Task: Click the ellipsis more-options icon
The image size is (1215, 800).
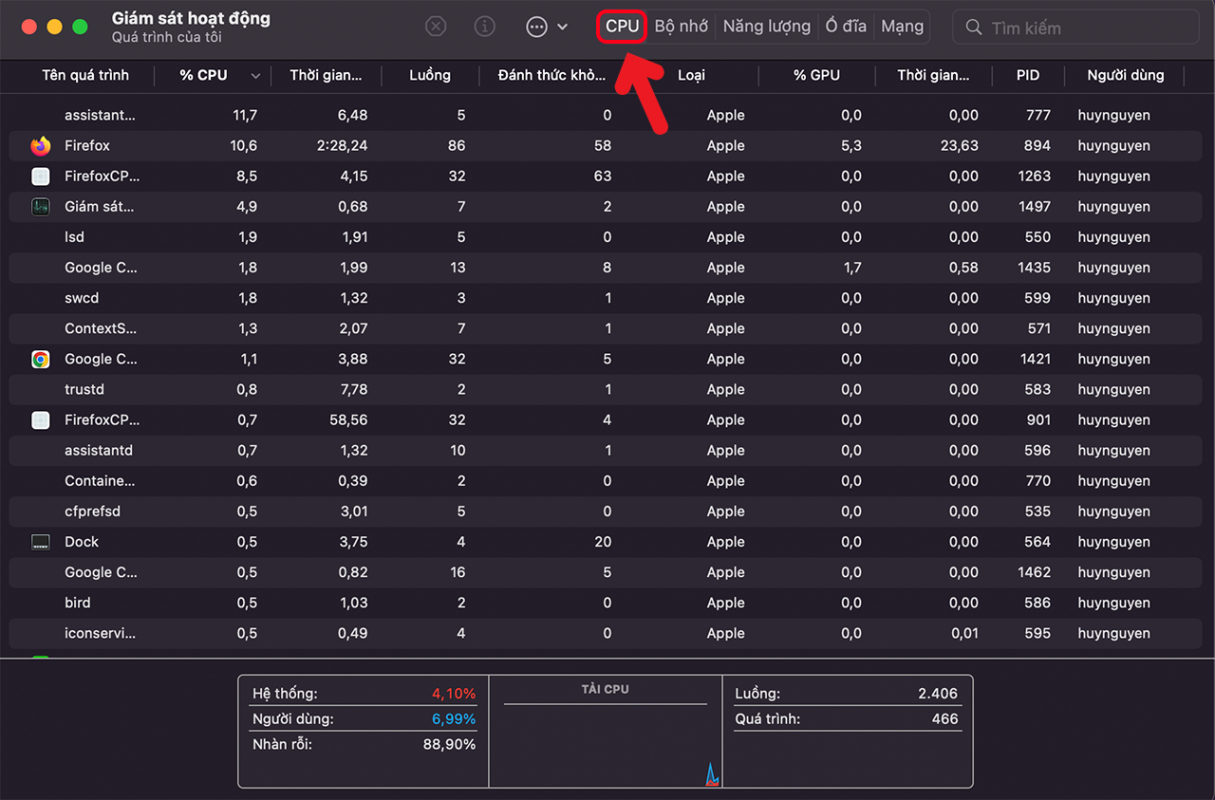Action: tap(537, 27)
